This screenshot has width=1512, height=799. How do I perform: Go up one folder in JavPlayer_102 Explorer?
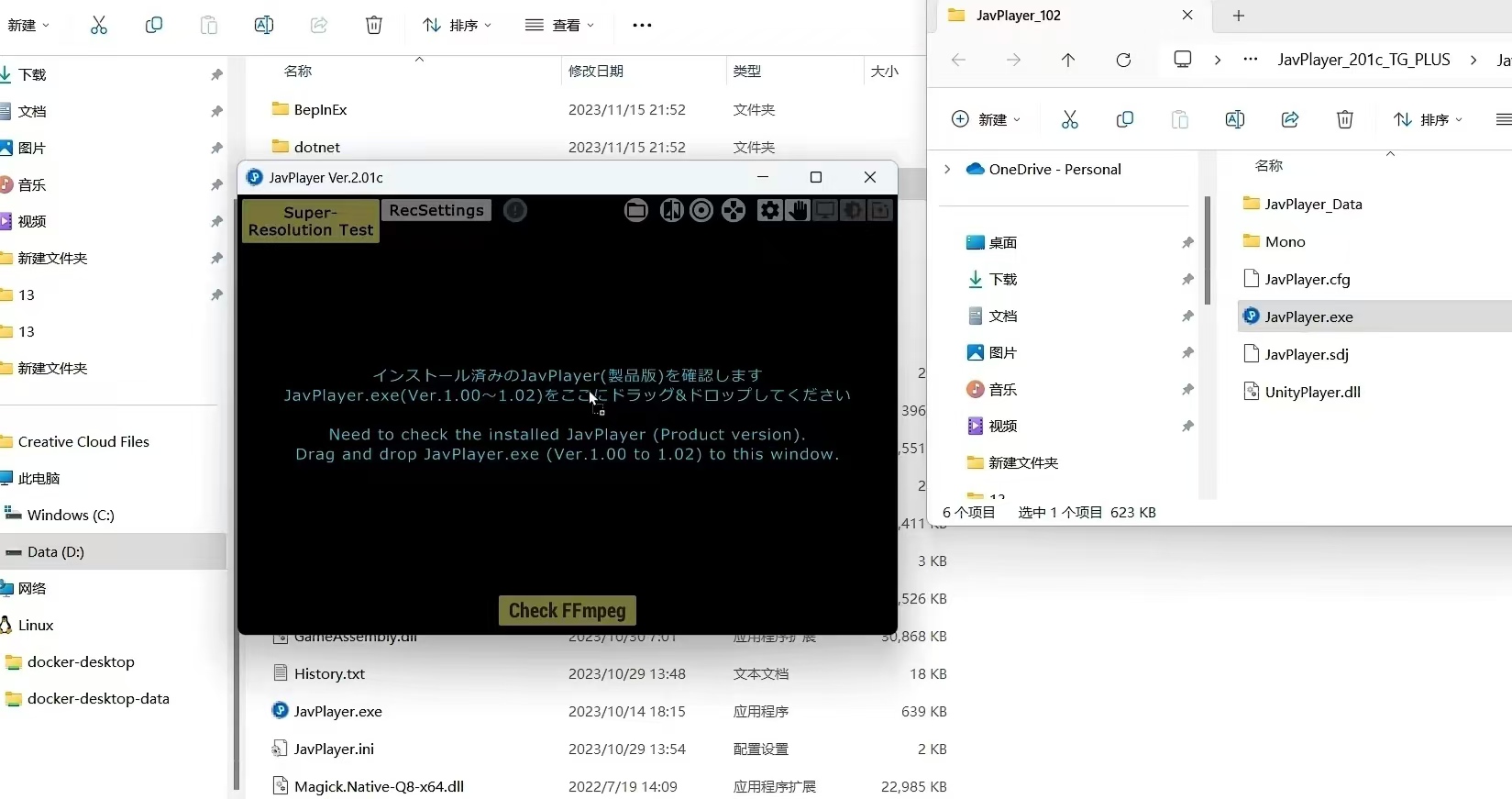point(1068,60)
